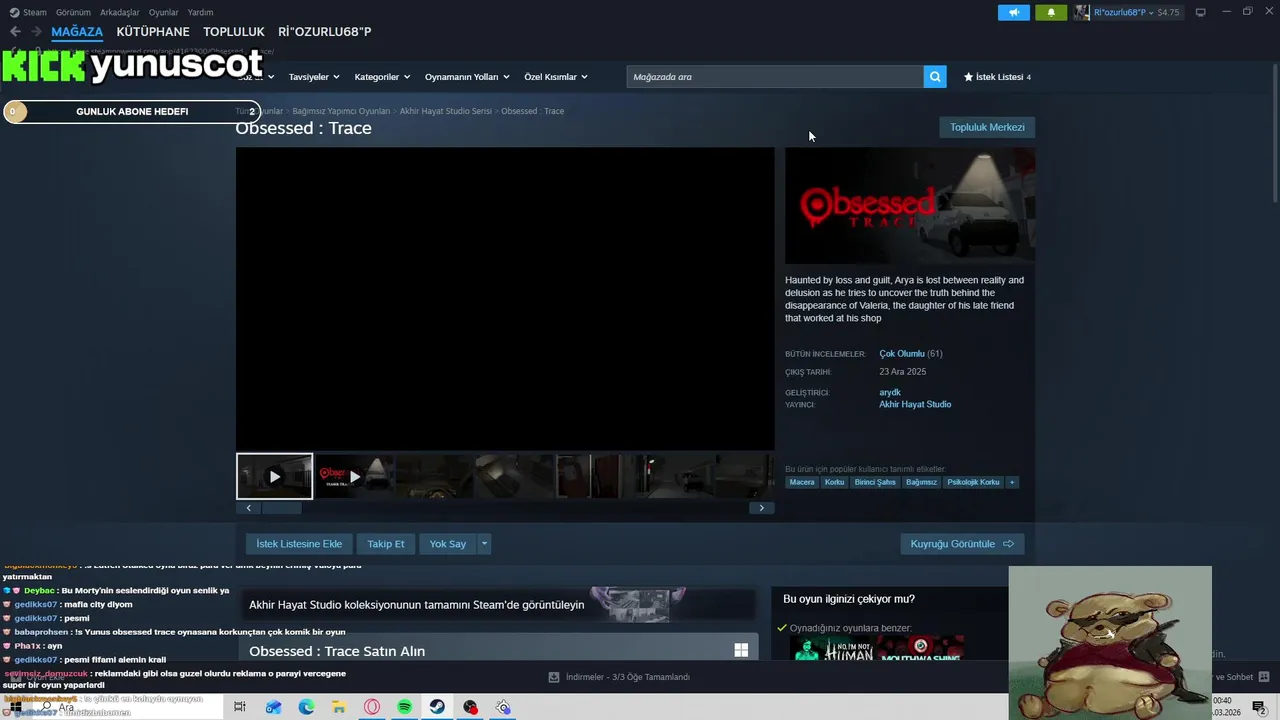Go back with the left navigation arrow
1280x720 pixels.
coord(15,32)
